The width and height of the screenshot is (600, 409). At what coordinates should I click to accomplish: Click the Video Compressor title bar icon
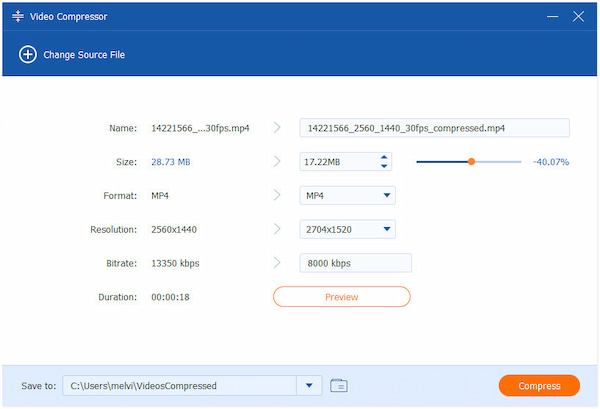click(18, 16)
